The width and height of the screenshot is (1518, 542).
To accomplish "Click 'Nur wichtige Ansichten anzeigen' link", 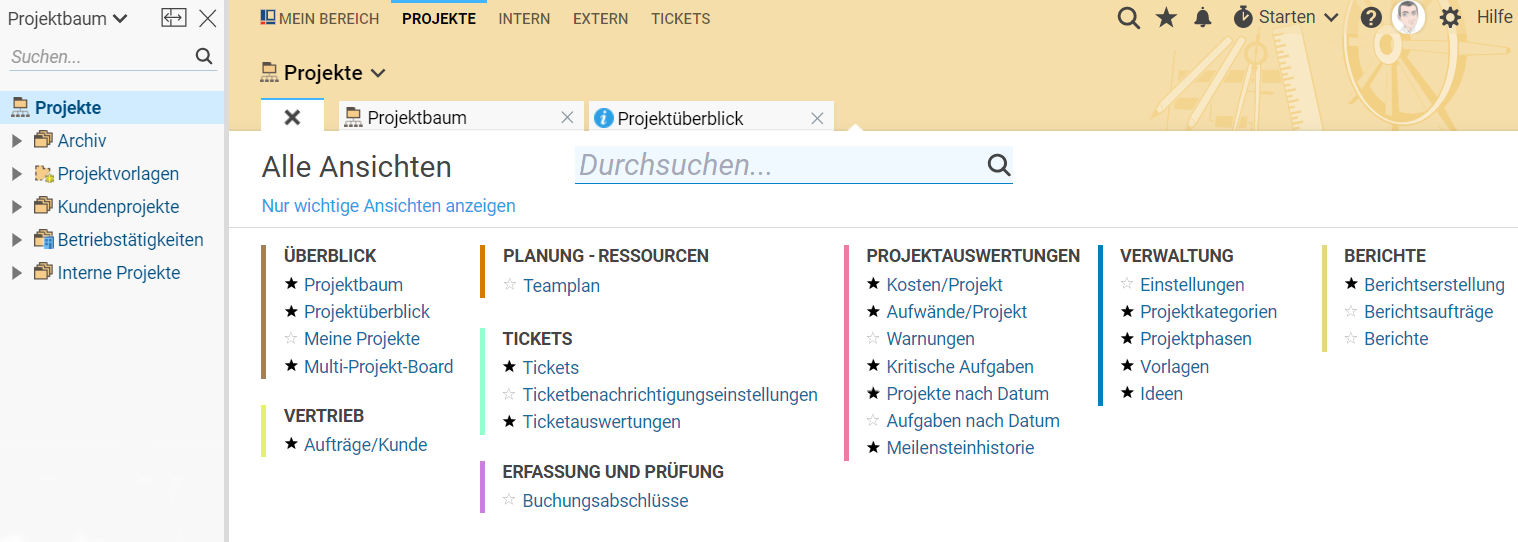I will coord(388,206).
